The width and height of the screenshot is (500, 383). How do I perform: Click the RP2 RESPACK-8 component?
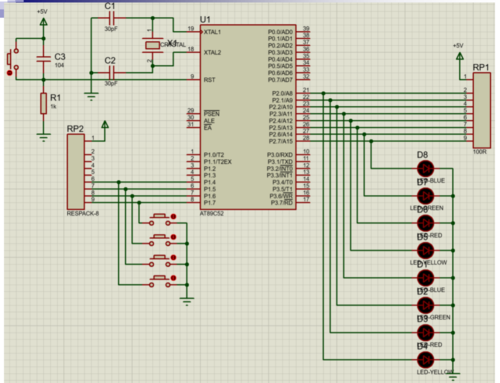tap(76, 172)
